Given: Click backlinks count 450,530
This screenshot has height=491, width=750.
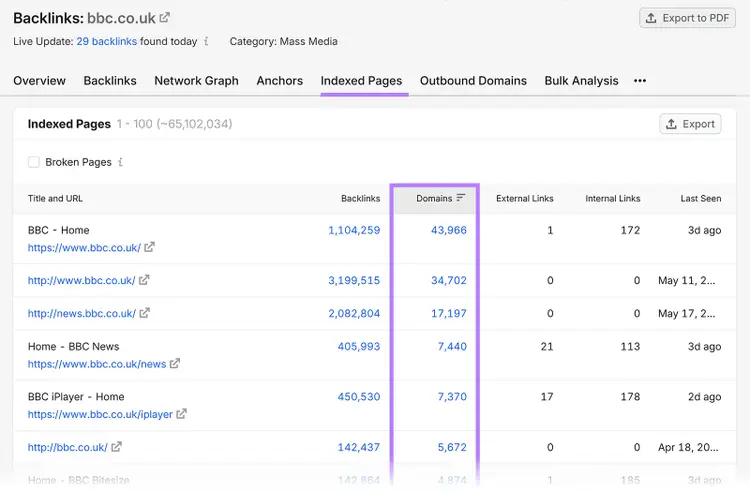Looking at the screenshot, I should coord(359,396).
